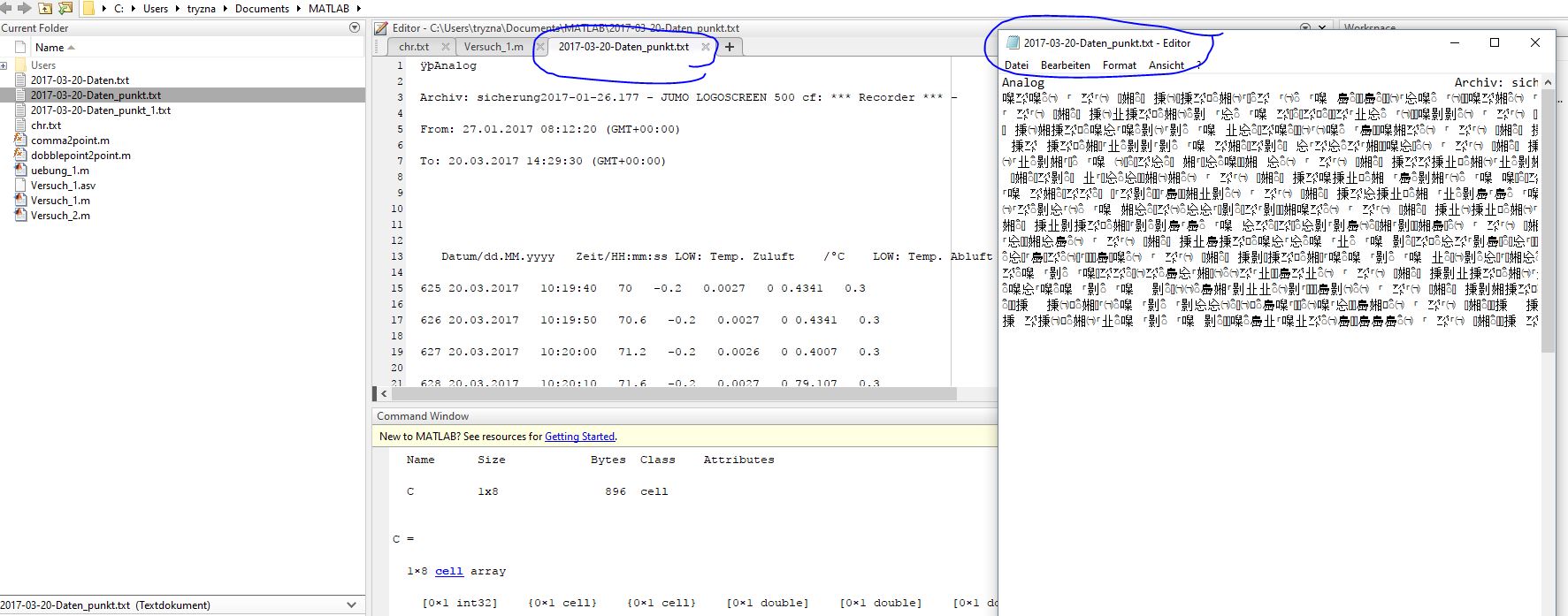1568x616 pixels.
Task: Open the Format menu in Notepad
Action: 1119,65
